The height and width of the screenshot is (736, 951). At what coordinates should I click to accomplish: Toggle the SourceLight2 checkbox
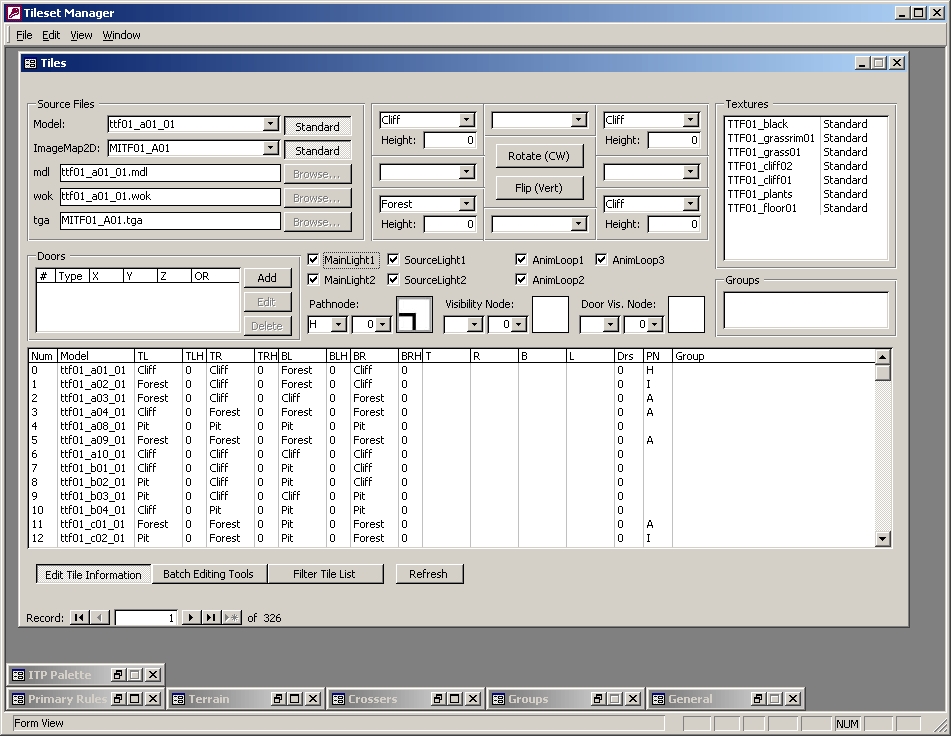[x=394, y=280]
